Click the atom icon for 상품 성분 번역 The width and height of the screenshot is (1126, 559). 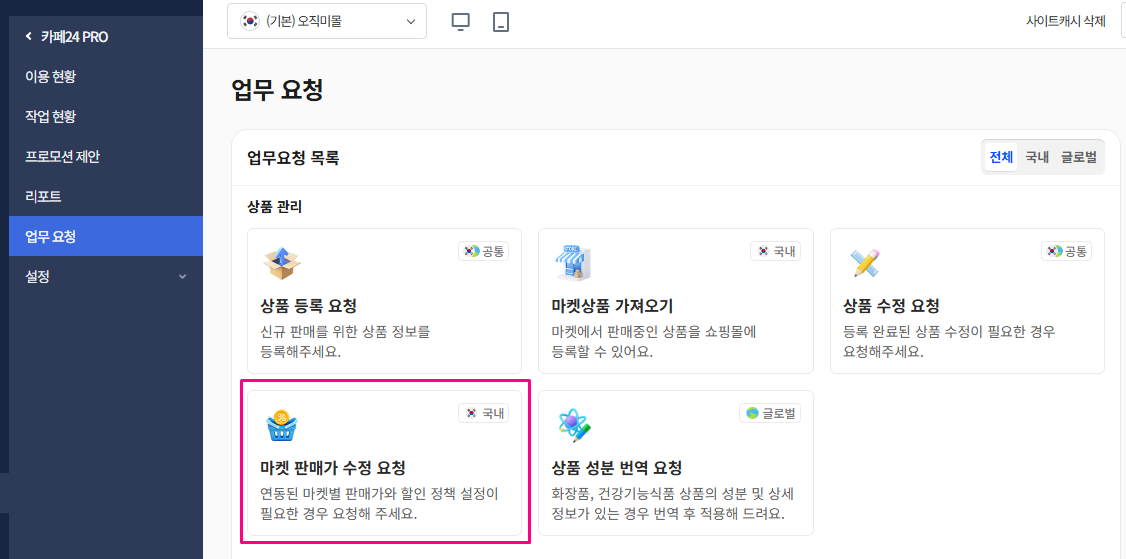coord(574,425)
